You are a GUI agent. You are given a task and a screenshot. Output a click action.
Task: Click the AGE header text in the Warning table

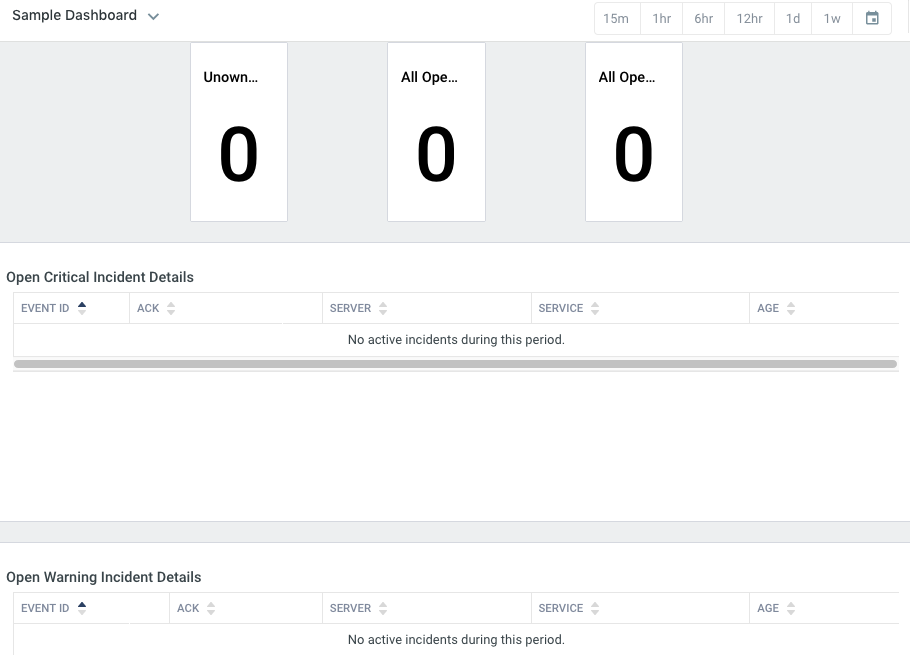pos(768,608)
